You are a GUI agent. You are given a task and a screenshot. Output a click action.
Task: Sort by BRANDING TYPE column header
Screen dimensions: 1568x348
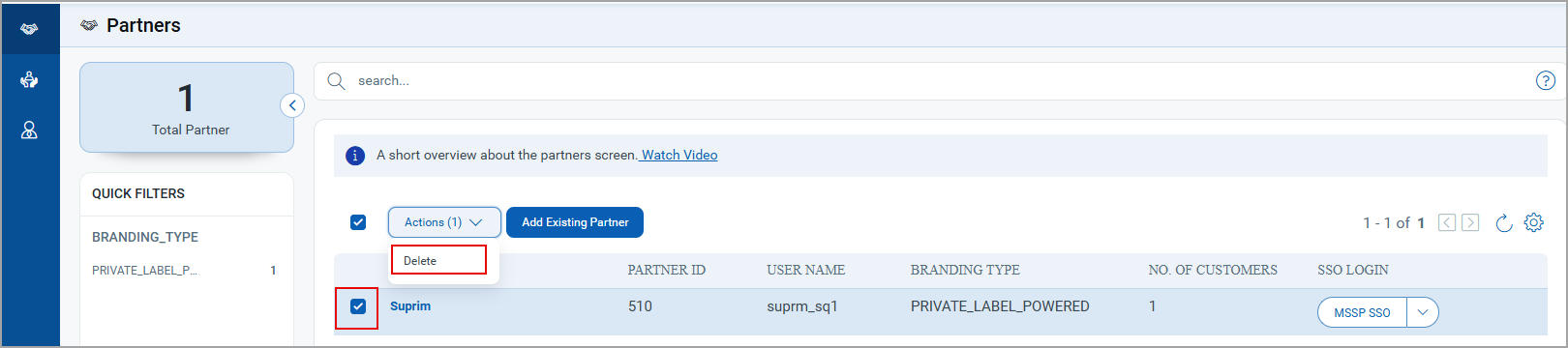tap(965, 271)
